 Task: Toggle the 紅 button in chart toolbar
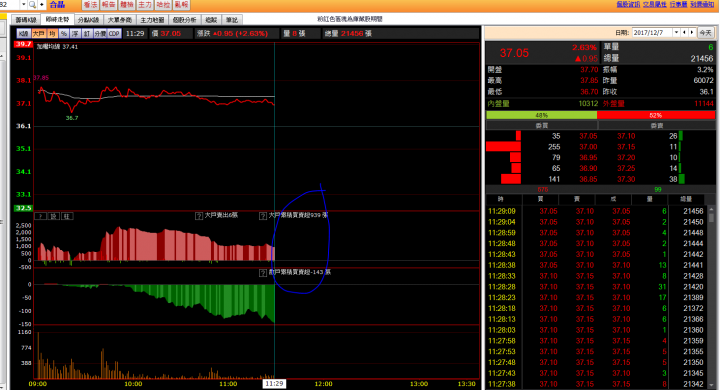[87, 34]
